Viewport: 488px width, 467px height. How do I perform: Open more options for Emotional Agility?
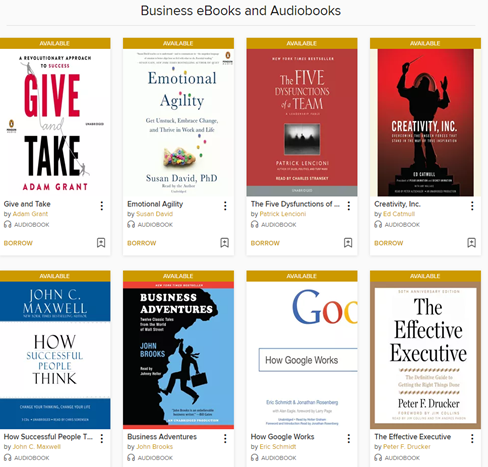click(x=225, y=206)
